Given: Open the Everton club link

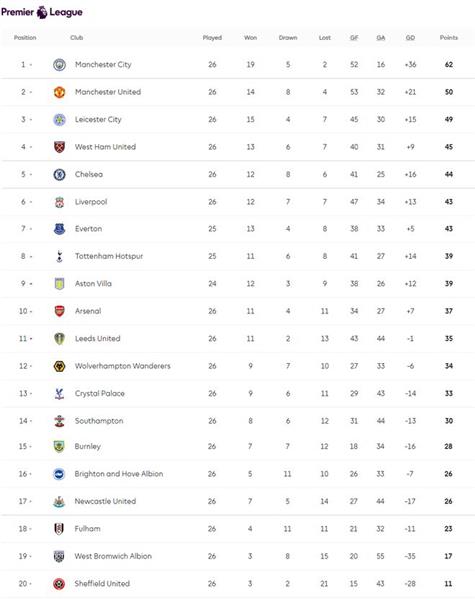Looking at the screenshot, I should click(88, 229).
